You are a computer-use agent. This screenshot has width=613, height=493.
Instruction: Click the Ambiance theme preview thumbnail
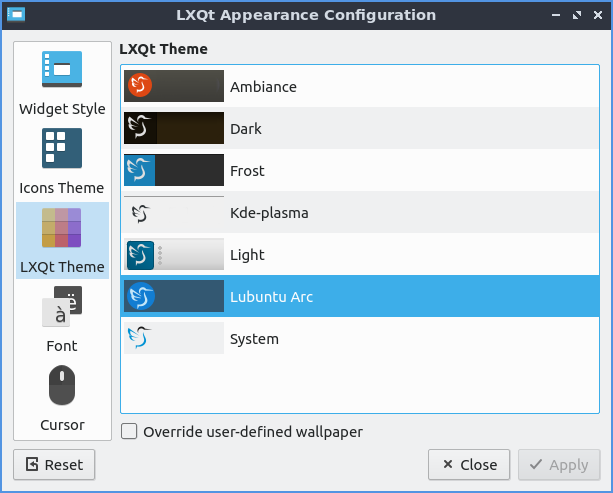pyautogui.click(x=174, y=87)
